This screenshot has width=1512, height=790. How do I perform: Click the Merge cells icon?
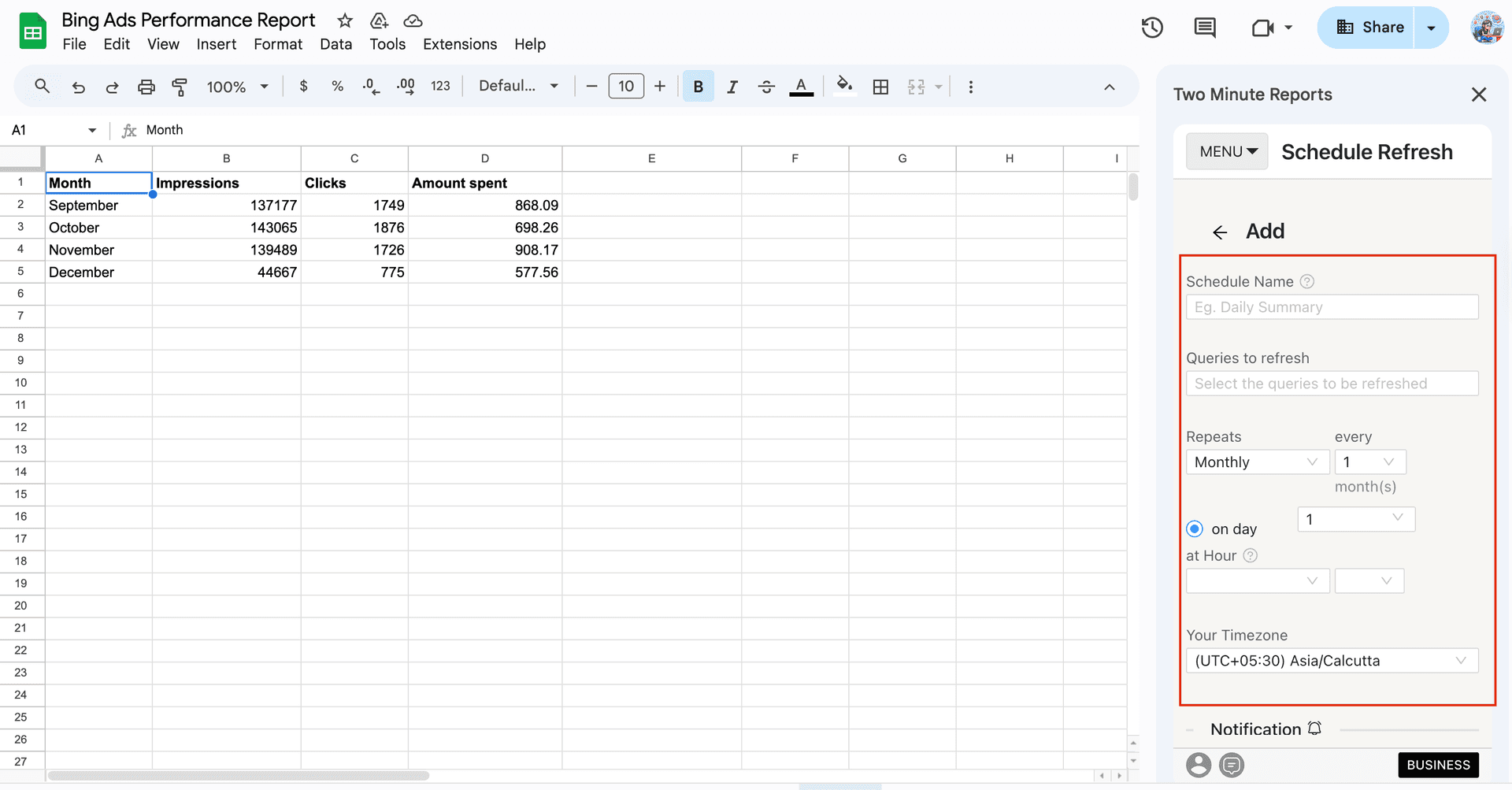[916, 87]
